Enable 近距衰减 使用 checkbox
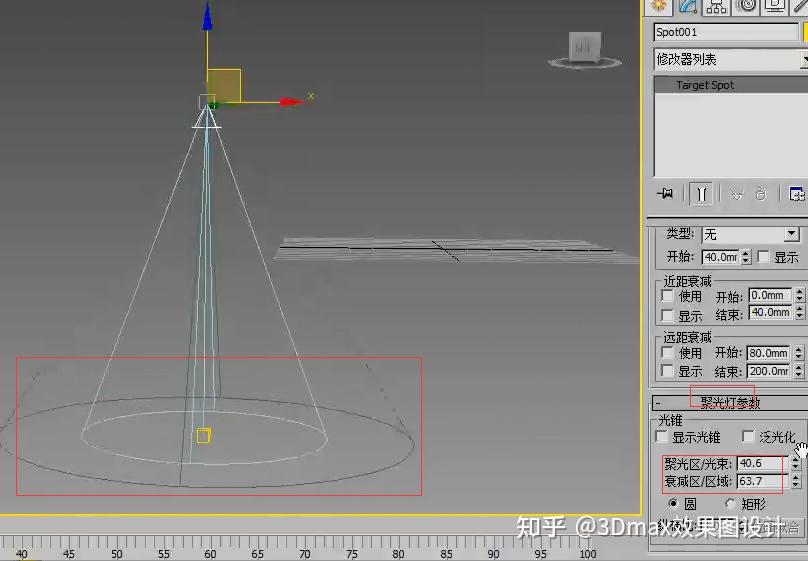808x561 pixels. coord(667,296)
